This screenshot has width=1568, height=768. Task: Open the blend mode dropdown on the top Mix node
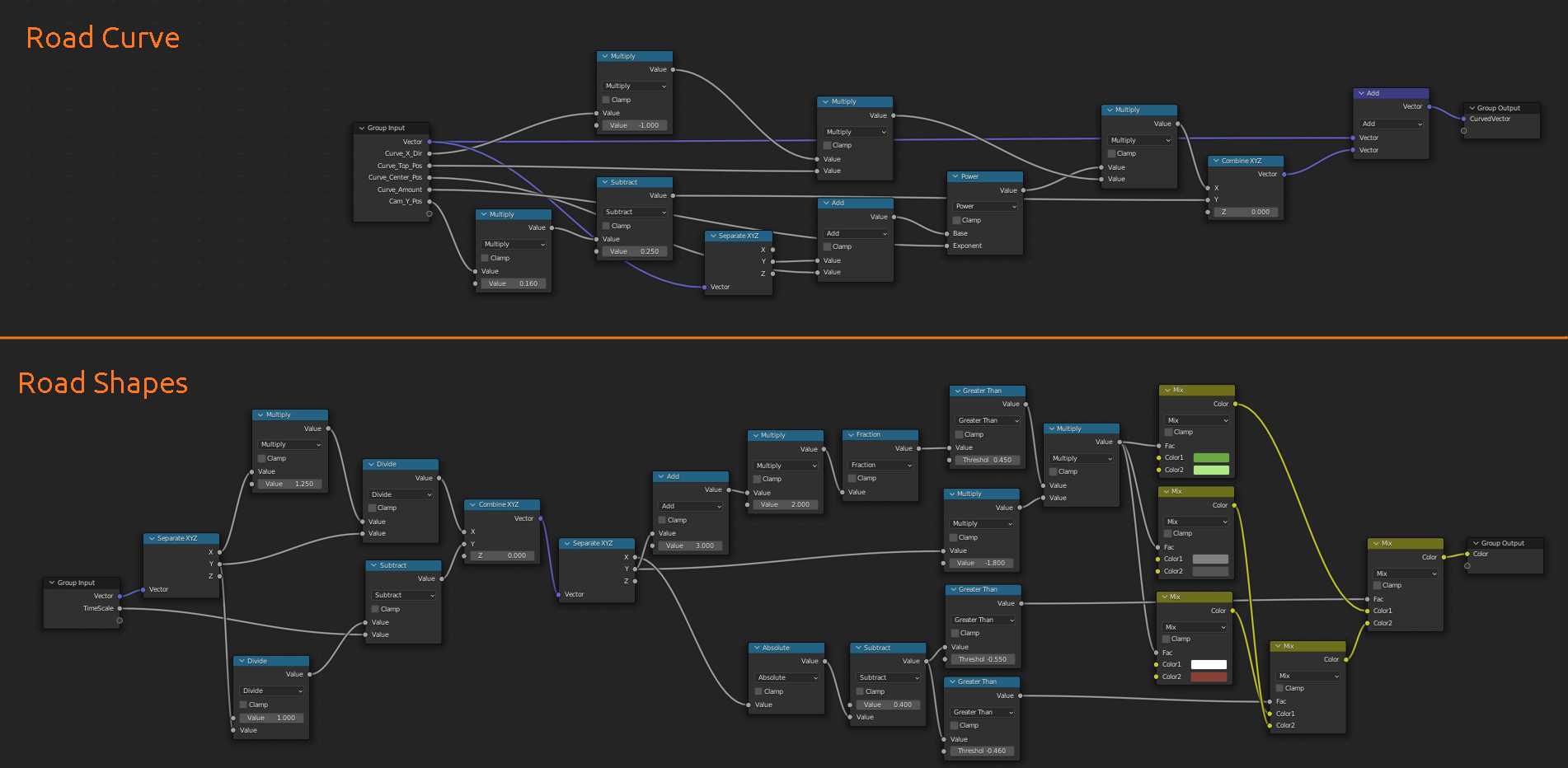tap(1196, 420)
